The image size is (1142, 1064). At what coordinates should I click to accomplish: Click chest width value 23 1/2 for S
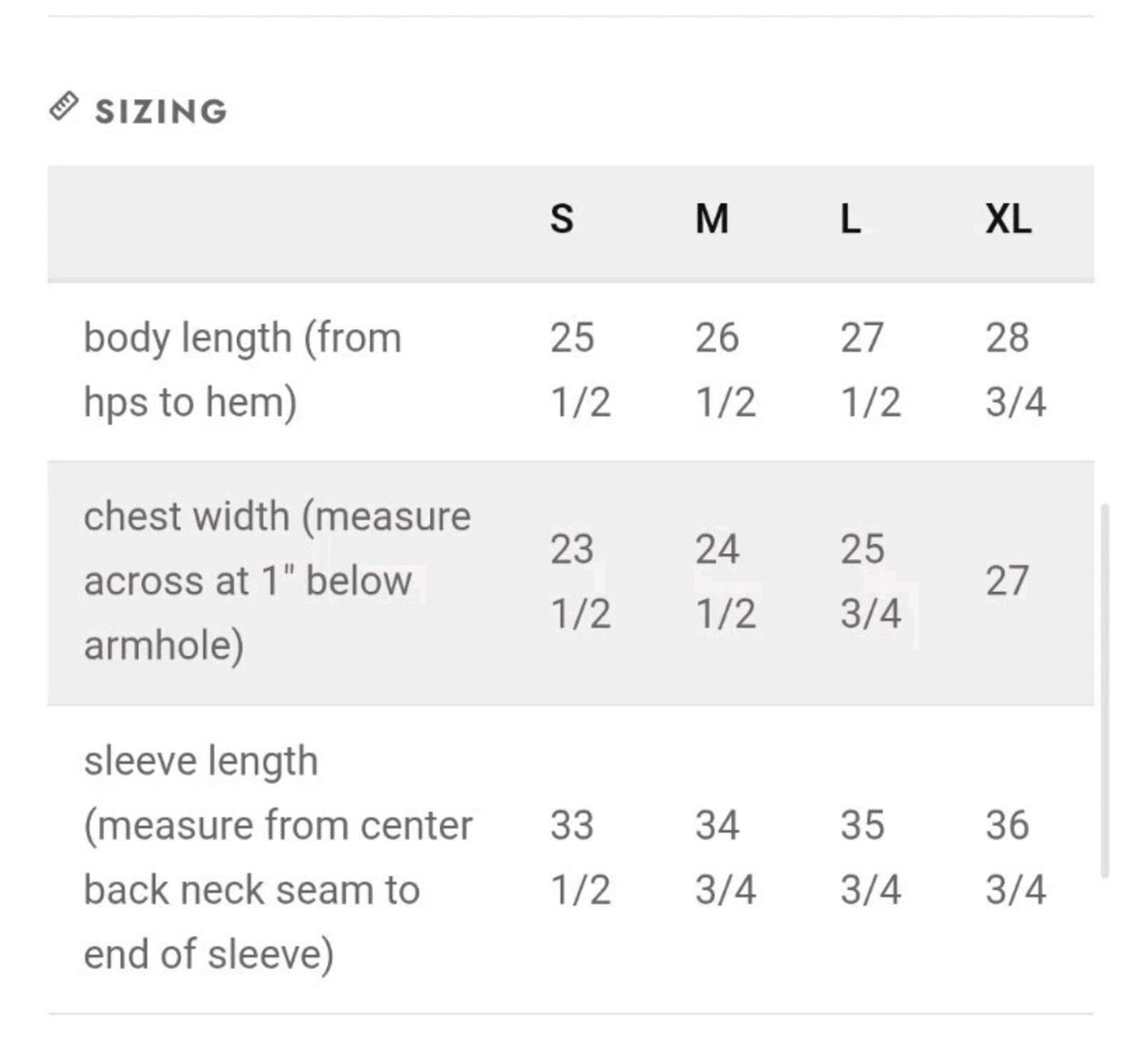(x=581, y=581)
